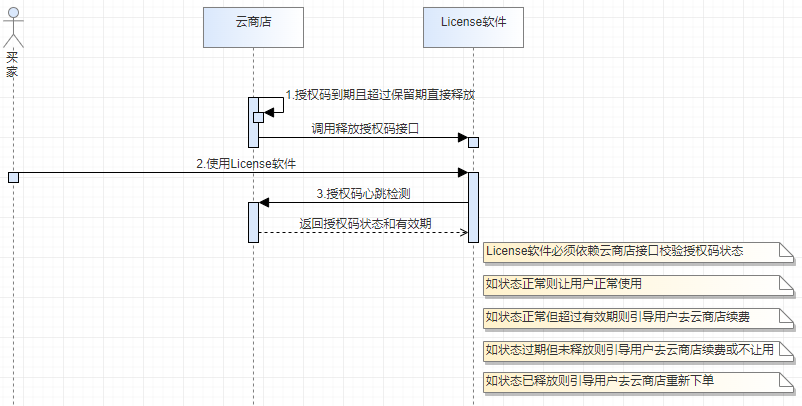Image resolution: width=802 pixels, height=406 pixels.
Task: Select the License软件 lifeline header box
Action: [x=473, y=26]
